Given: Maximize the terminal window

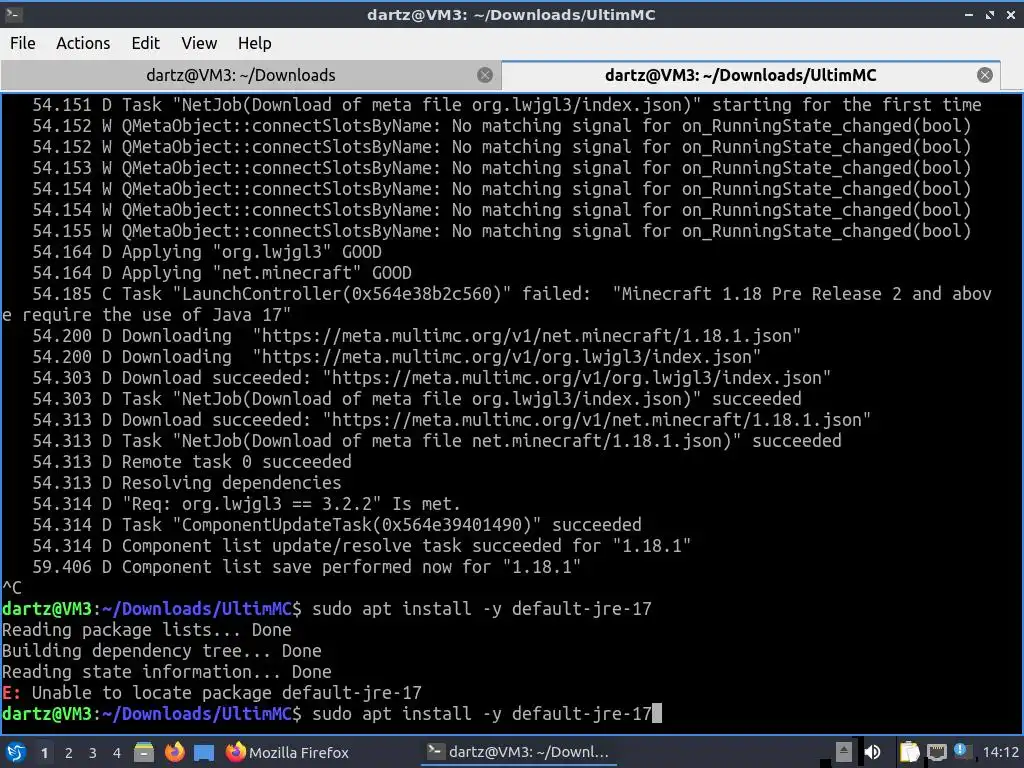Looking at the screenshot, I should coord(990,14).
